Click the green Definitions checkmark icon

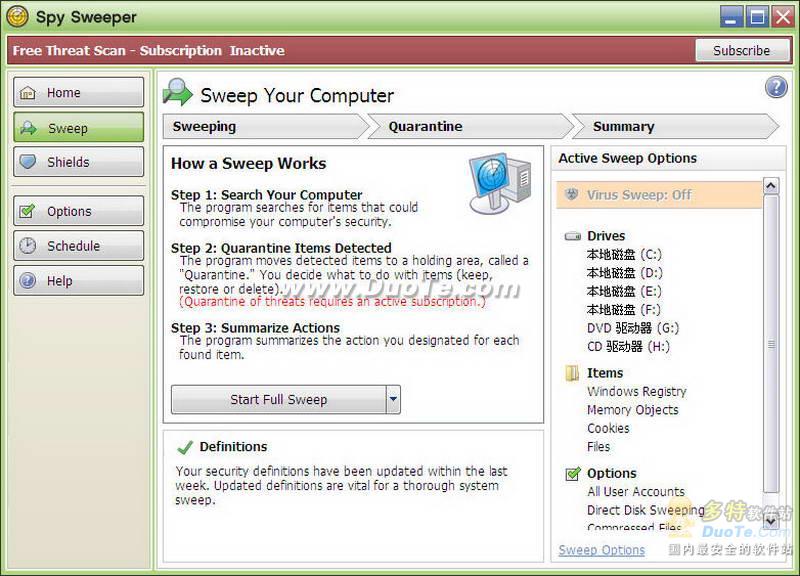(184, 447)
